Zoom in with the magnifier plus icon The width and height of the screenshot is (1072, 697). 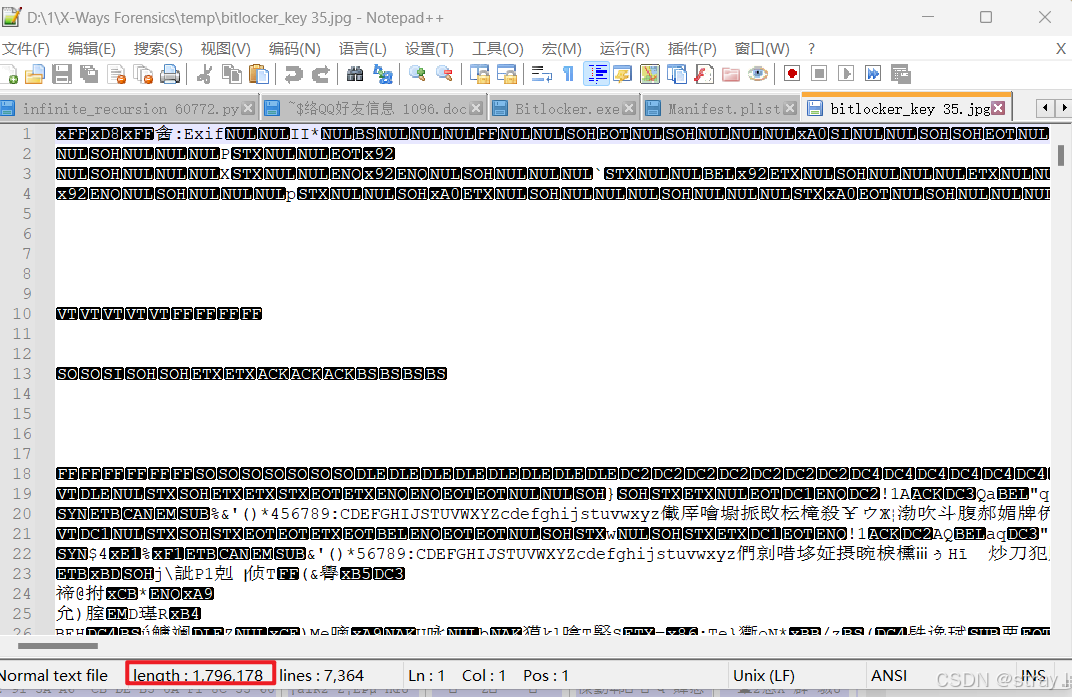click(417, 74)
